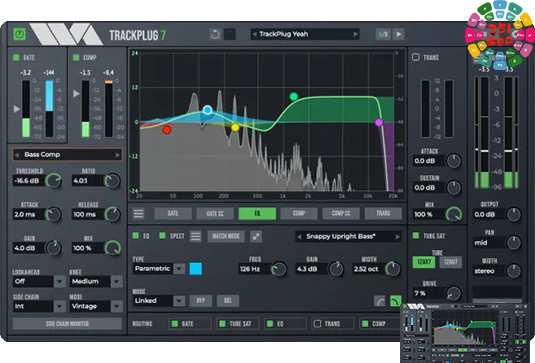The height and width of the screenshot is (363, 535).
Task: Switch to the GATE SC tab
Action: click(215, 214)
